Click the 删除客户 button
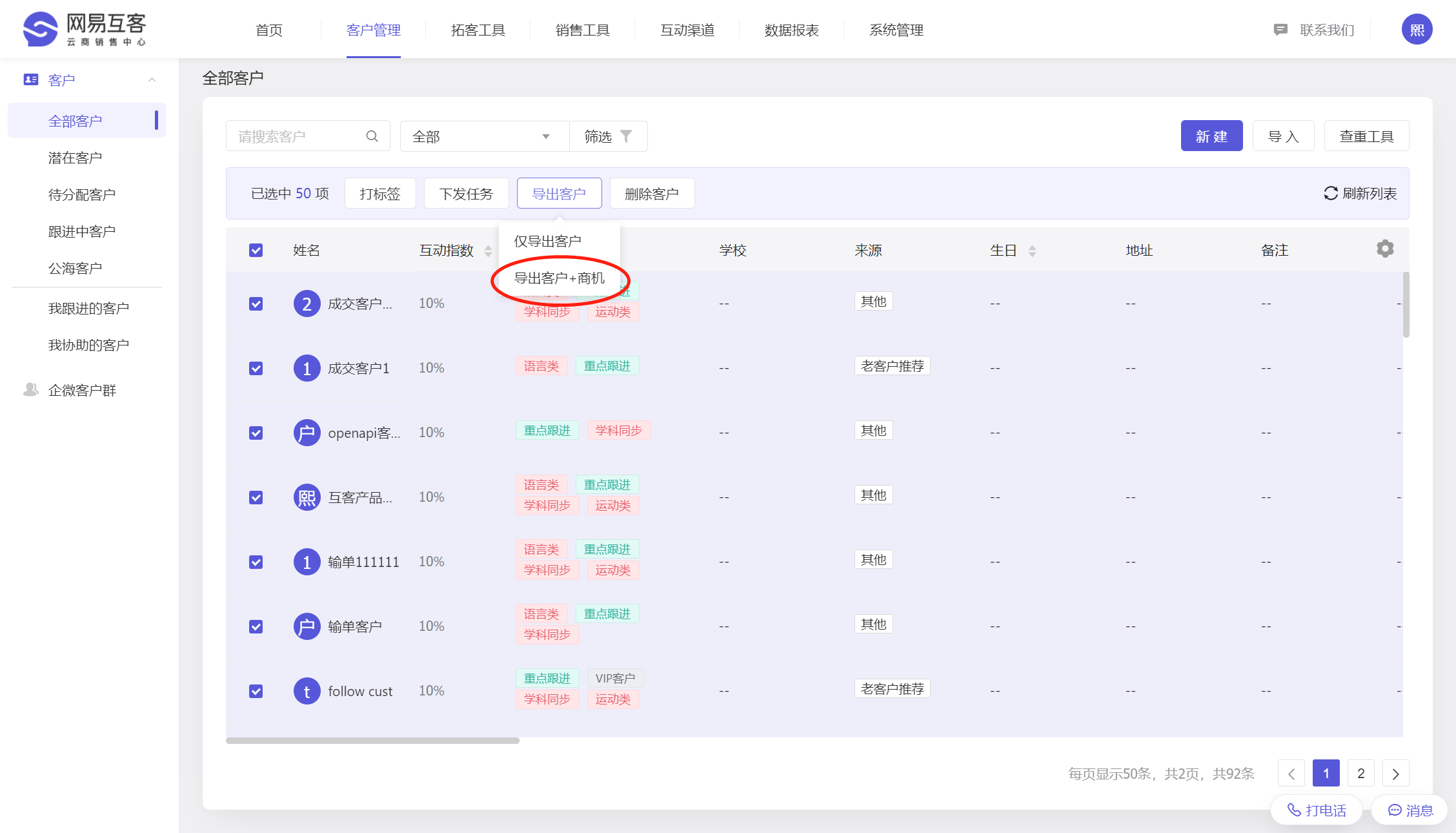Screen dimensions: 1456x833 (652, 194)
